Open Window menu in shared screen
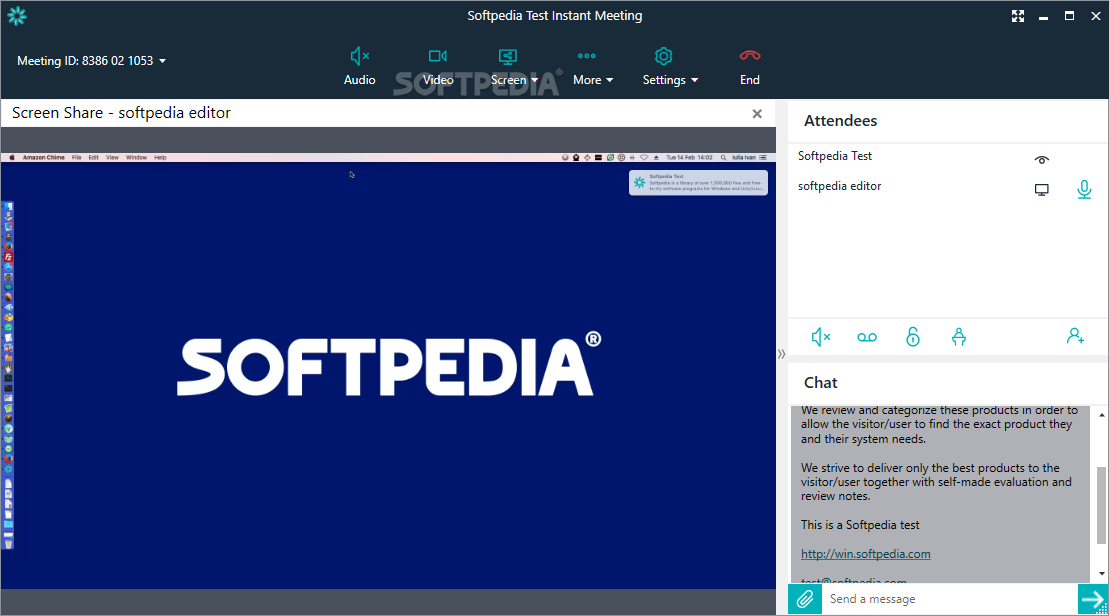Viewport: 1109px width, 616px height. pyautogui.click(x=137, y=158)
